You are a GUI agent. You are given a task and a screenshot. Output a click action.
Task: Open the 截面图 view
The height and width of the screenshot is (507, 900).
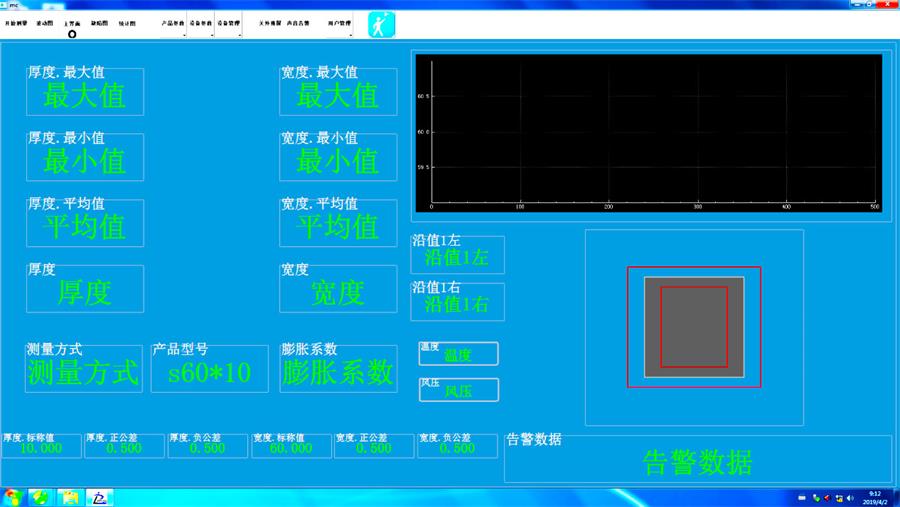[100, 22]
